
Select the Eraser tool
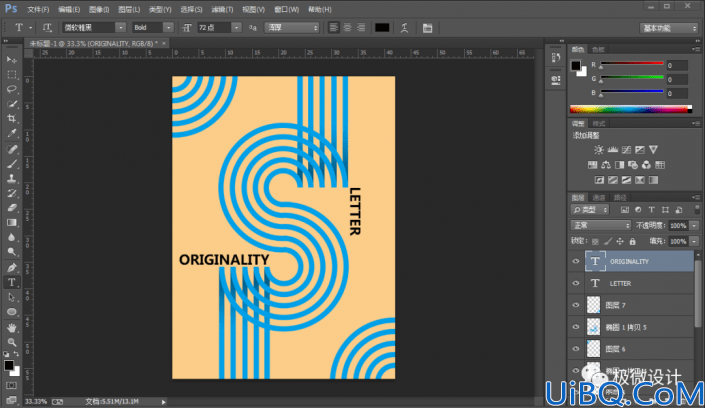(x=12, y=208)
